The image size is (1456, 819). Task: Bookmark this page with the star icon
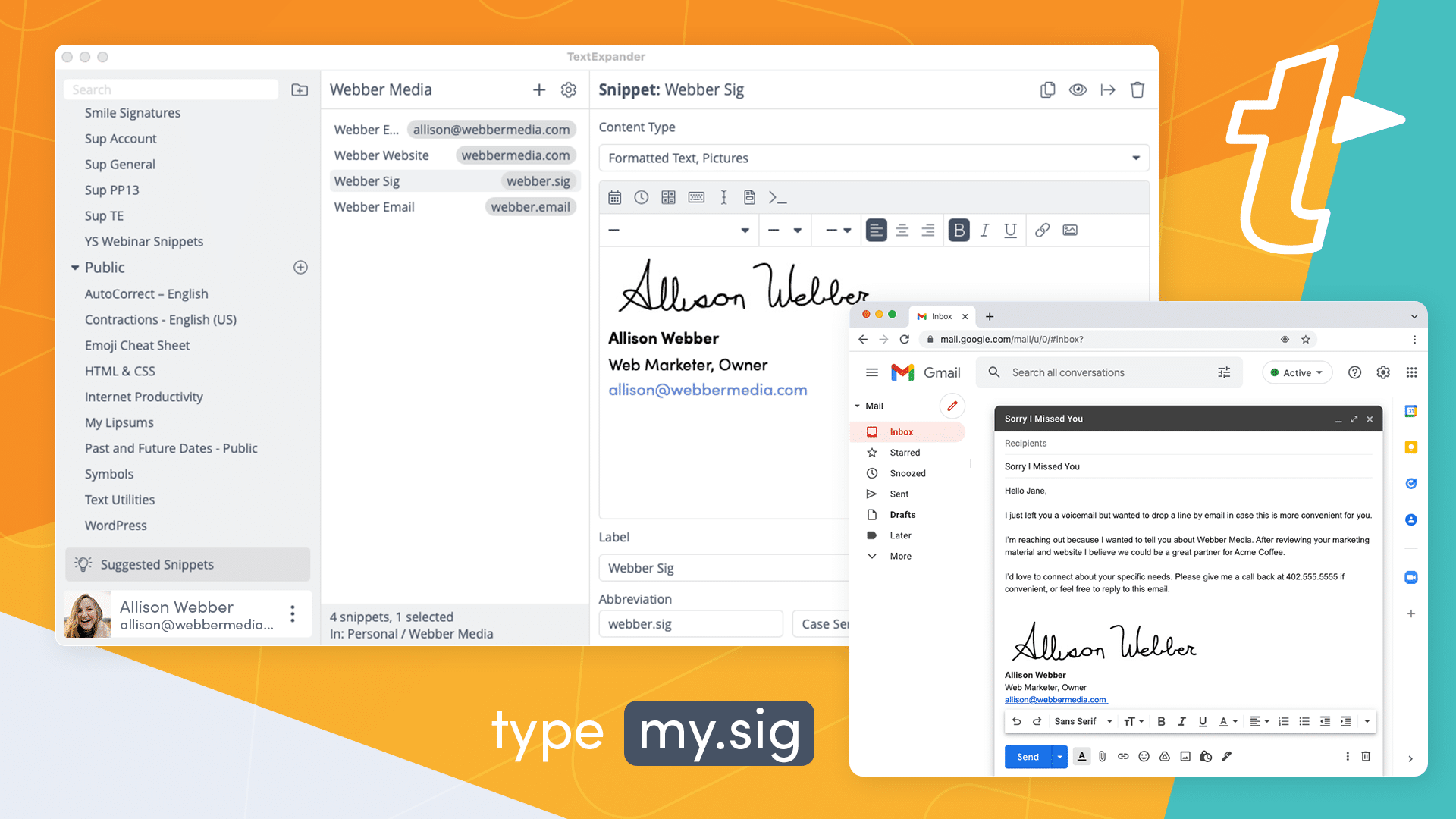[1306, 340]
